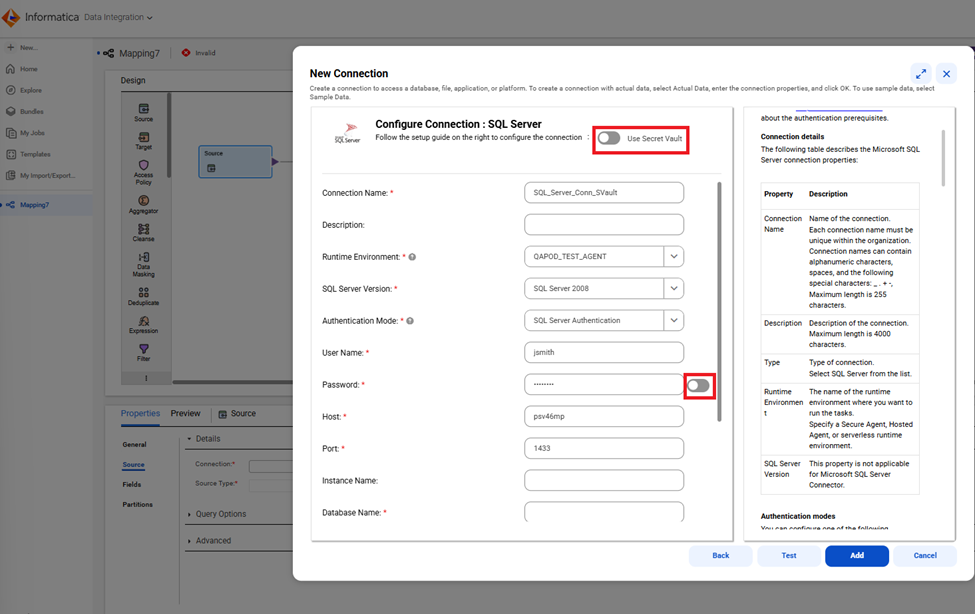Select the Target transformation in the palette
This screenshot has width=975, height=614.
tap(144, 141)
